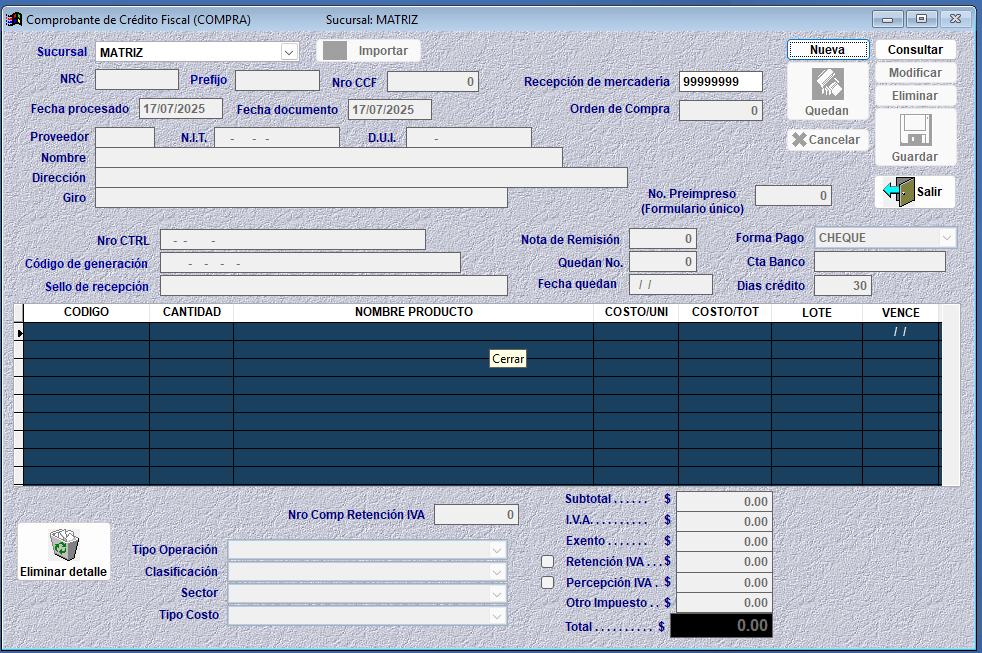Click the Quedan handshake icon

click(x=826, y=84)
